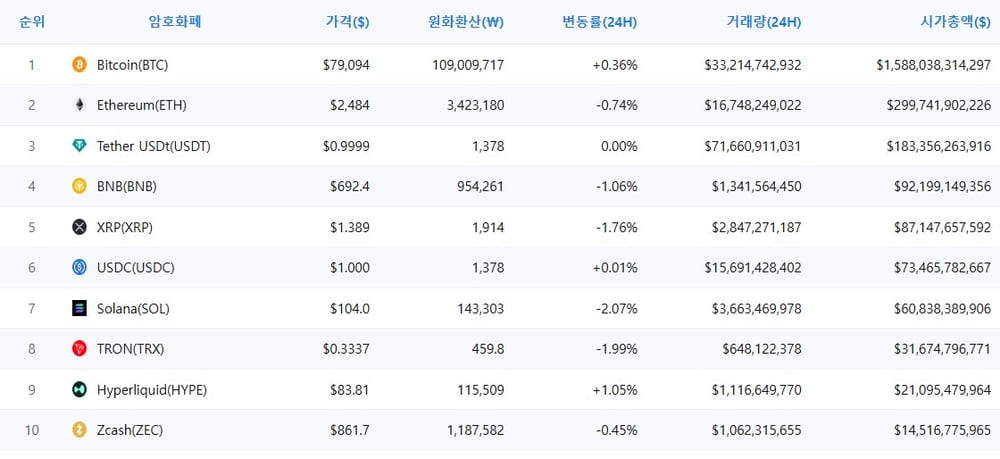1000x459 pixels.
Task: Open the XRP(XRP) name link
Action: (x=125, y=228)
